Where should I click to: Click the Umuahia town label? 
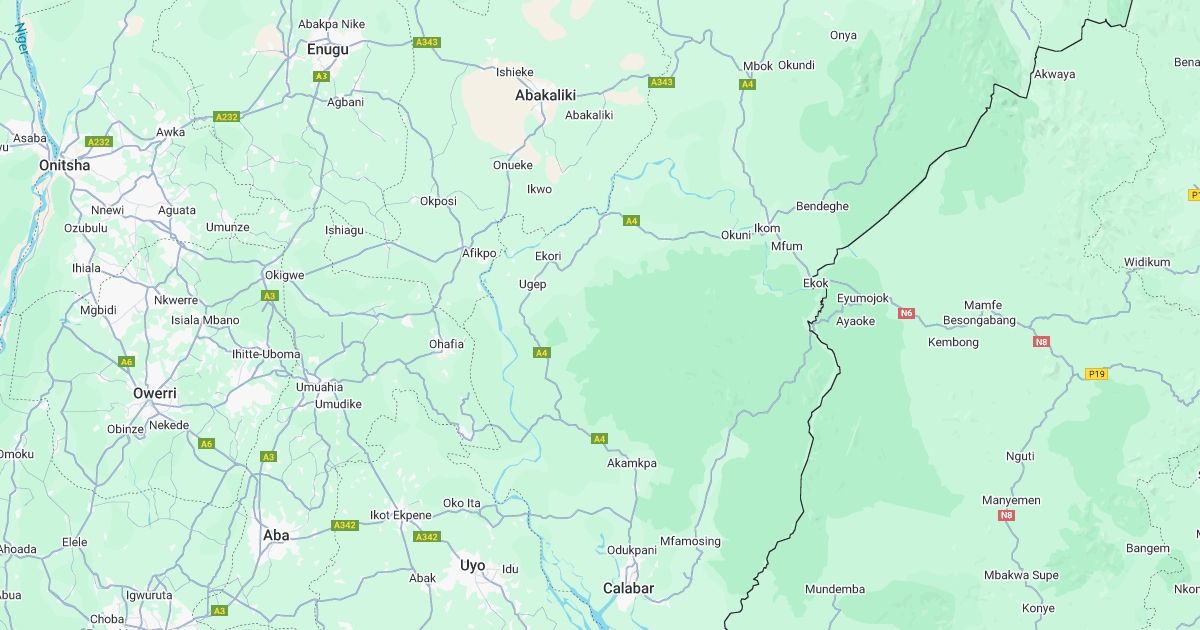pos(319,387)
